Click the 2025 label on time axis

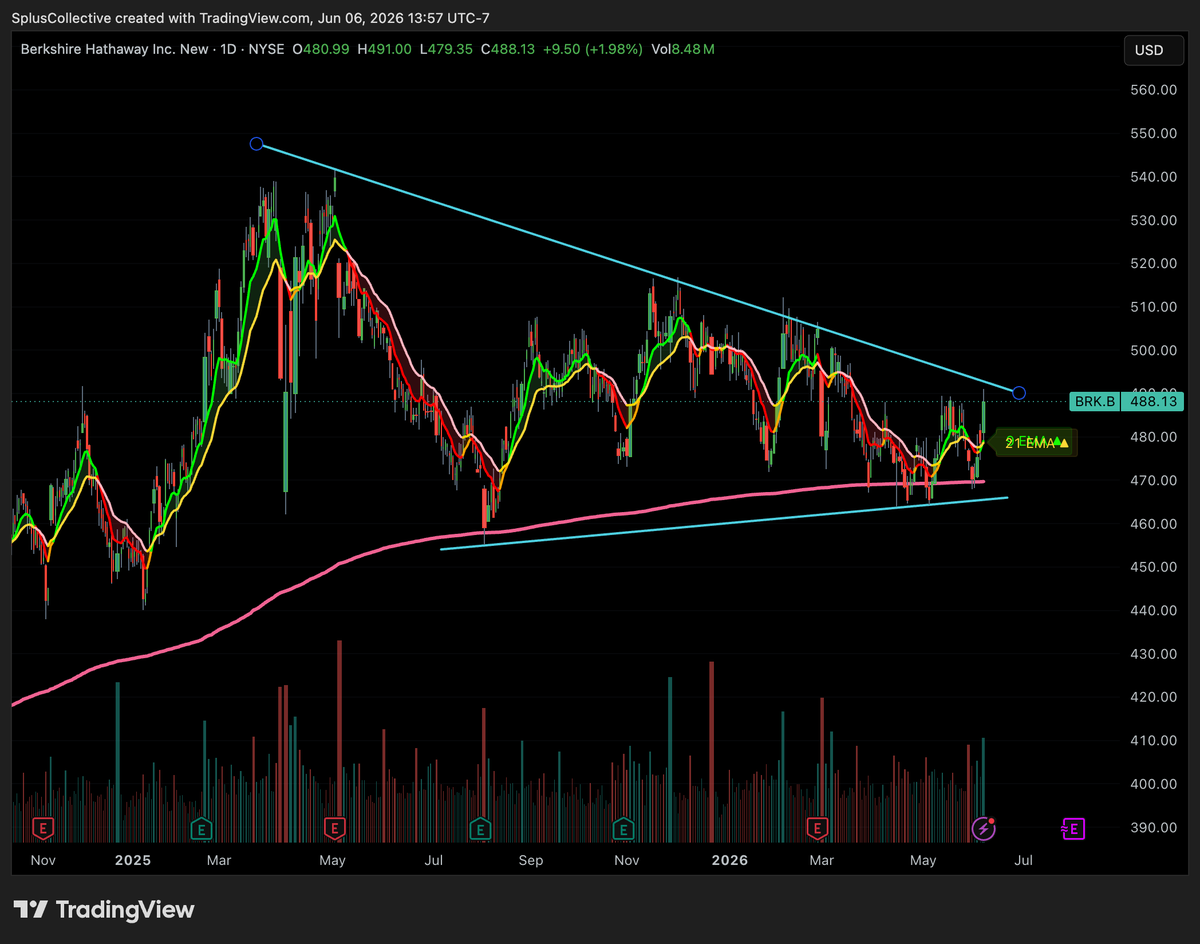132,860
